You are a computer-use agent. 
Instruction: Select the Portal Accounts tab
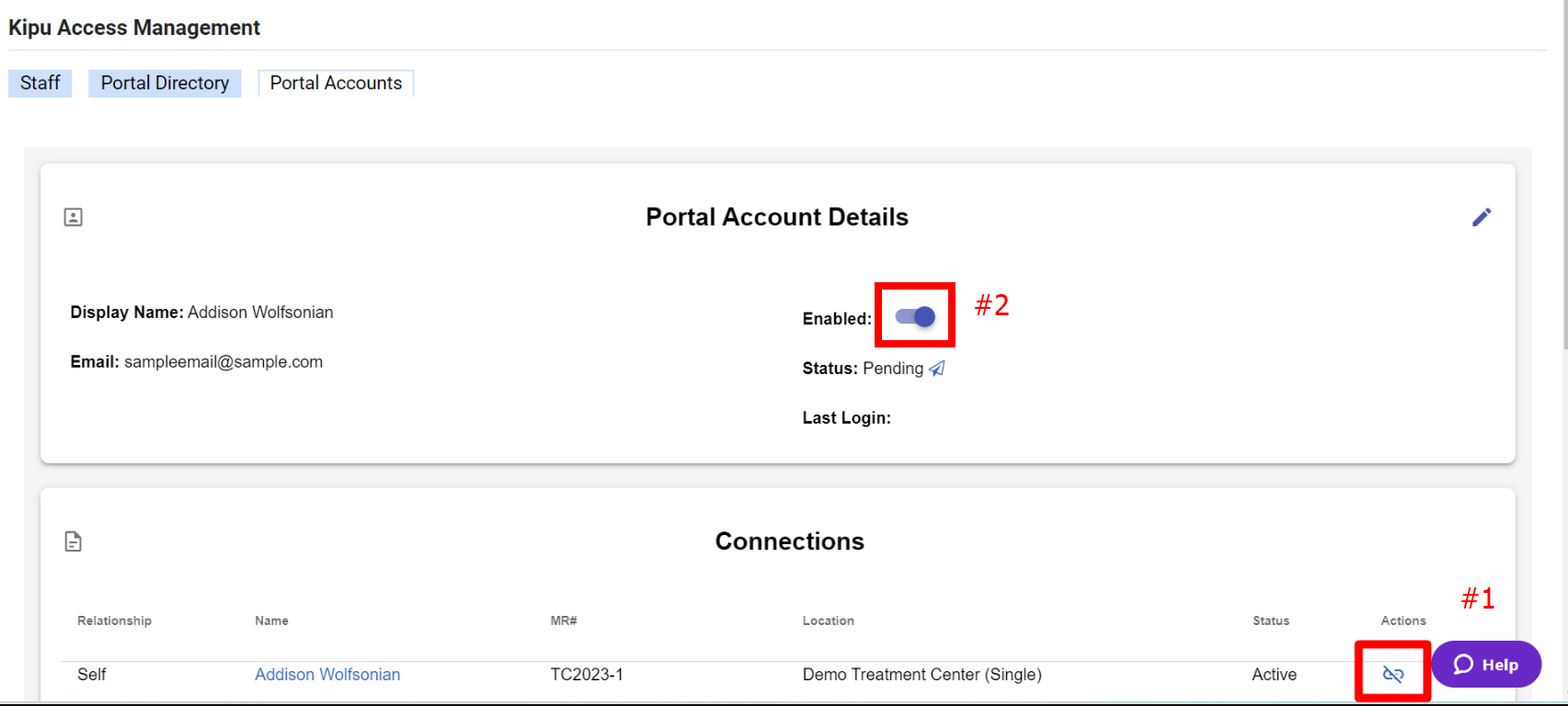coord(336,83)
